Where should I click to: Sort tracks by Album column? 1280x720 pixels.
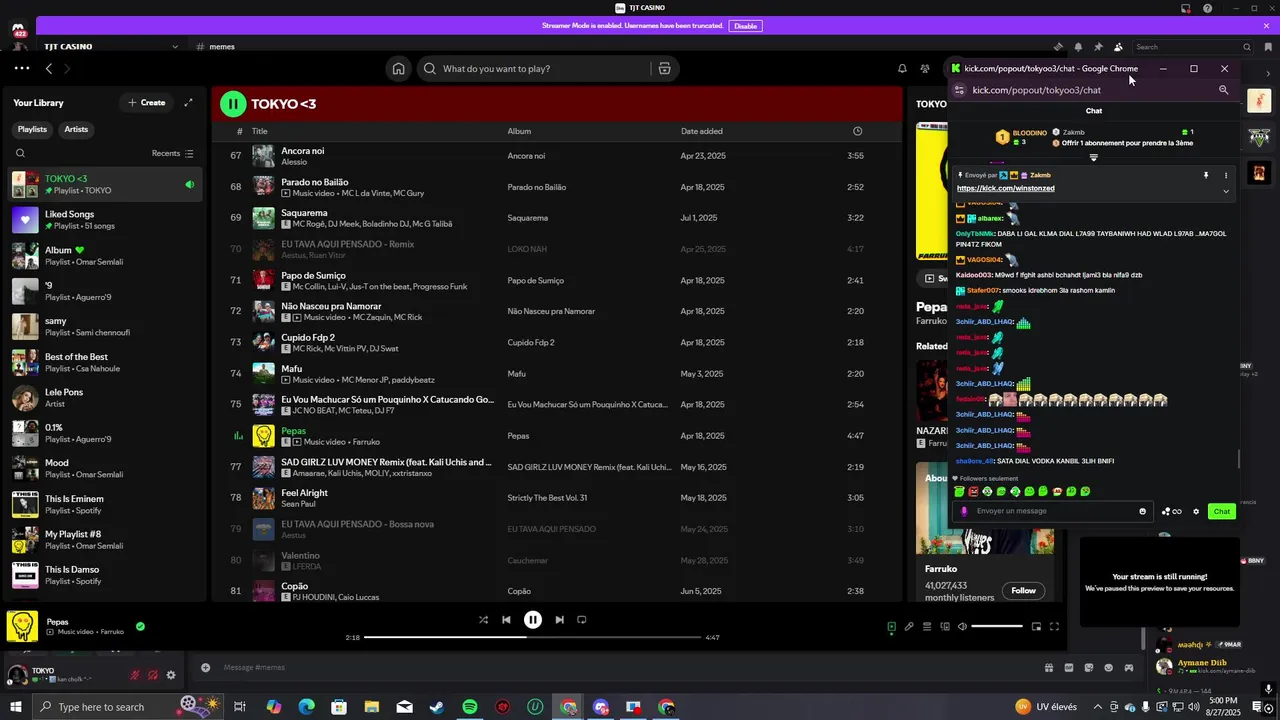pos(519,131)
